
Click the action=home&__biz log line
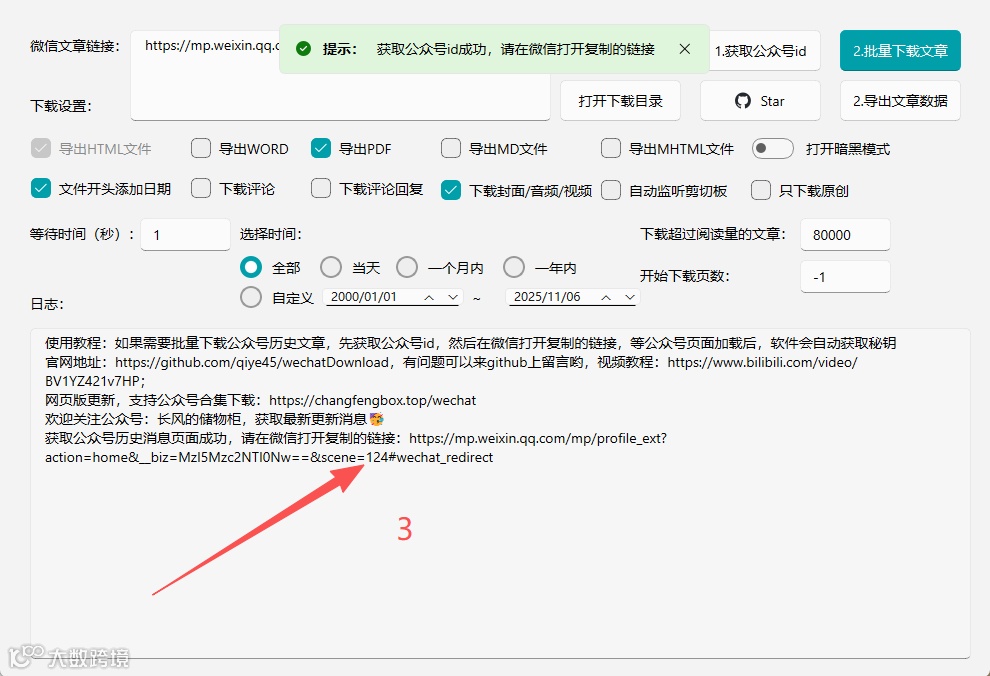click(x=269, y=457)
